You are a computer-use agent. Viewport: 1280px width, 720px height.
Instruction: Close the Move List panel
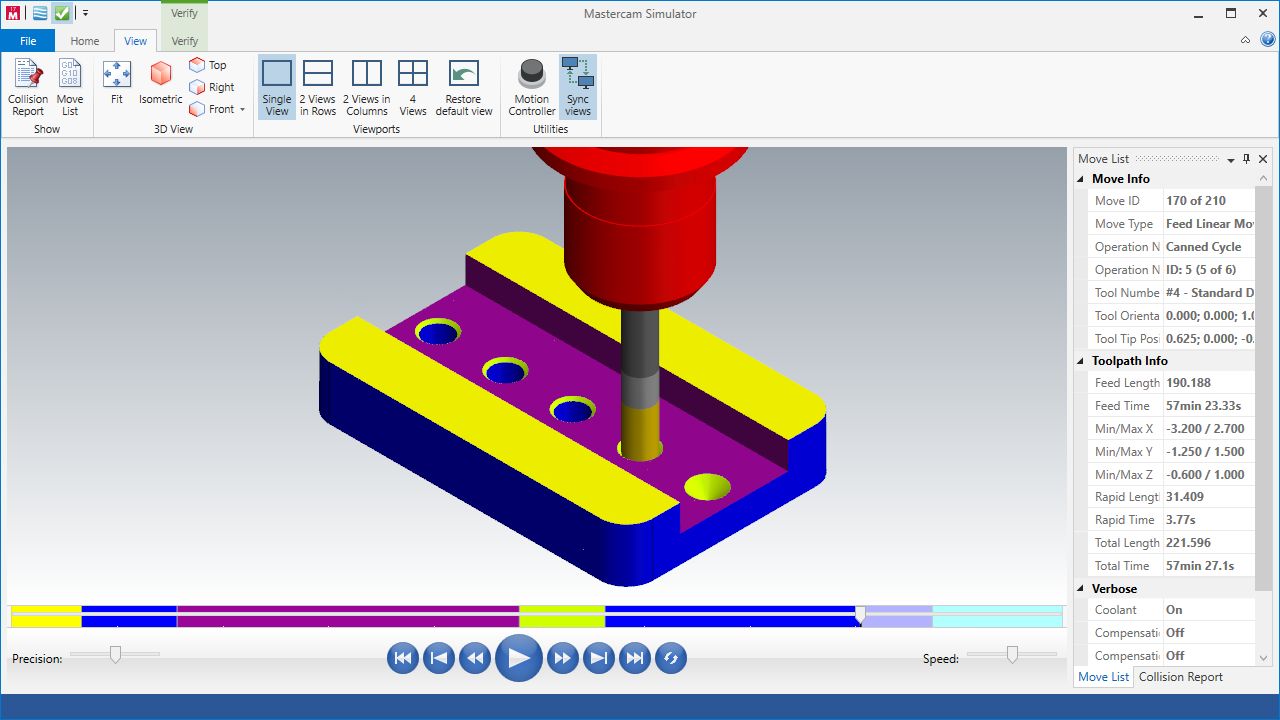pyautogui.click(x=1263, y=159)
